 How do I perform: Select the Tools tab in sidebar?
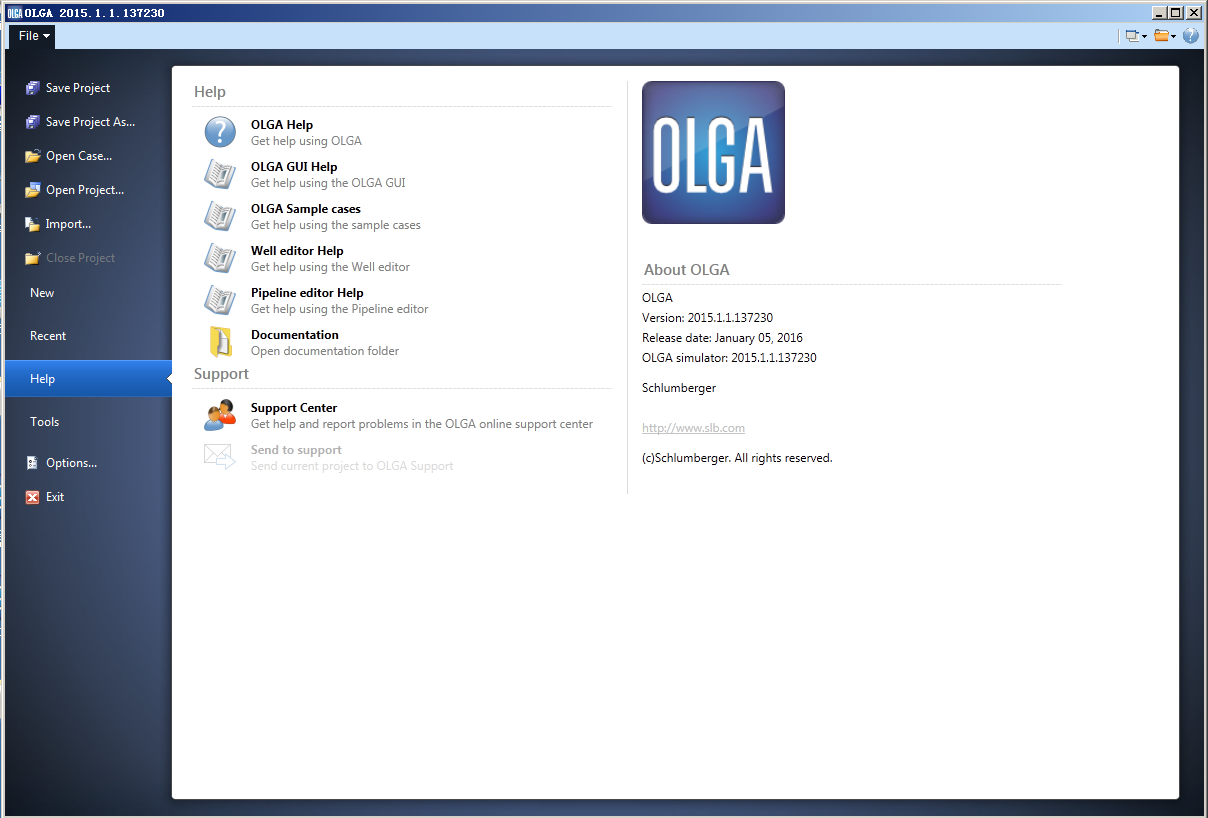(x=88, y=422)
